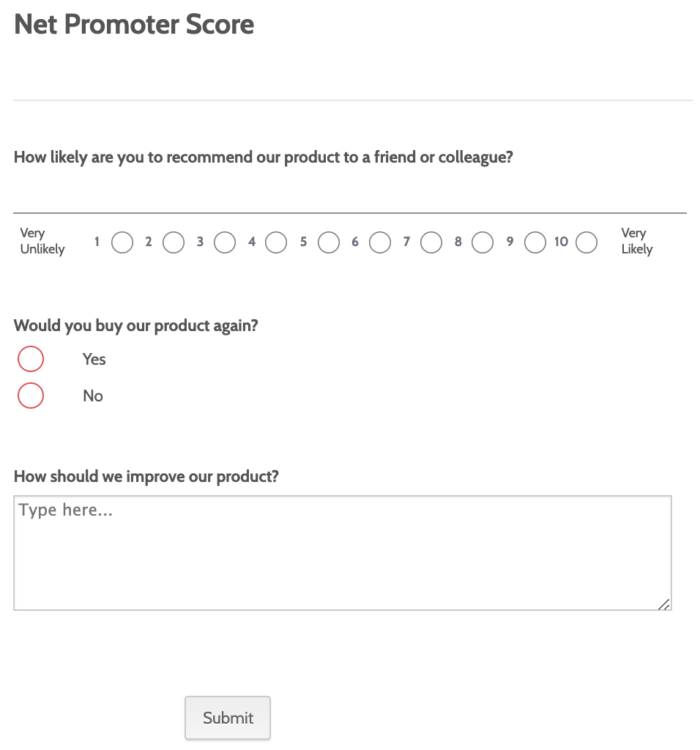
Task: Choose rating 10 radio button
Action: pyautogui.click(x=587, y=242)
